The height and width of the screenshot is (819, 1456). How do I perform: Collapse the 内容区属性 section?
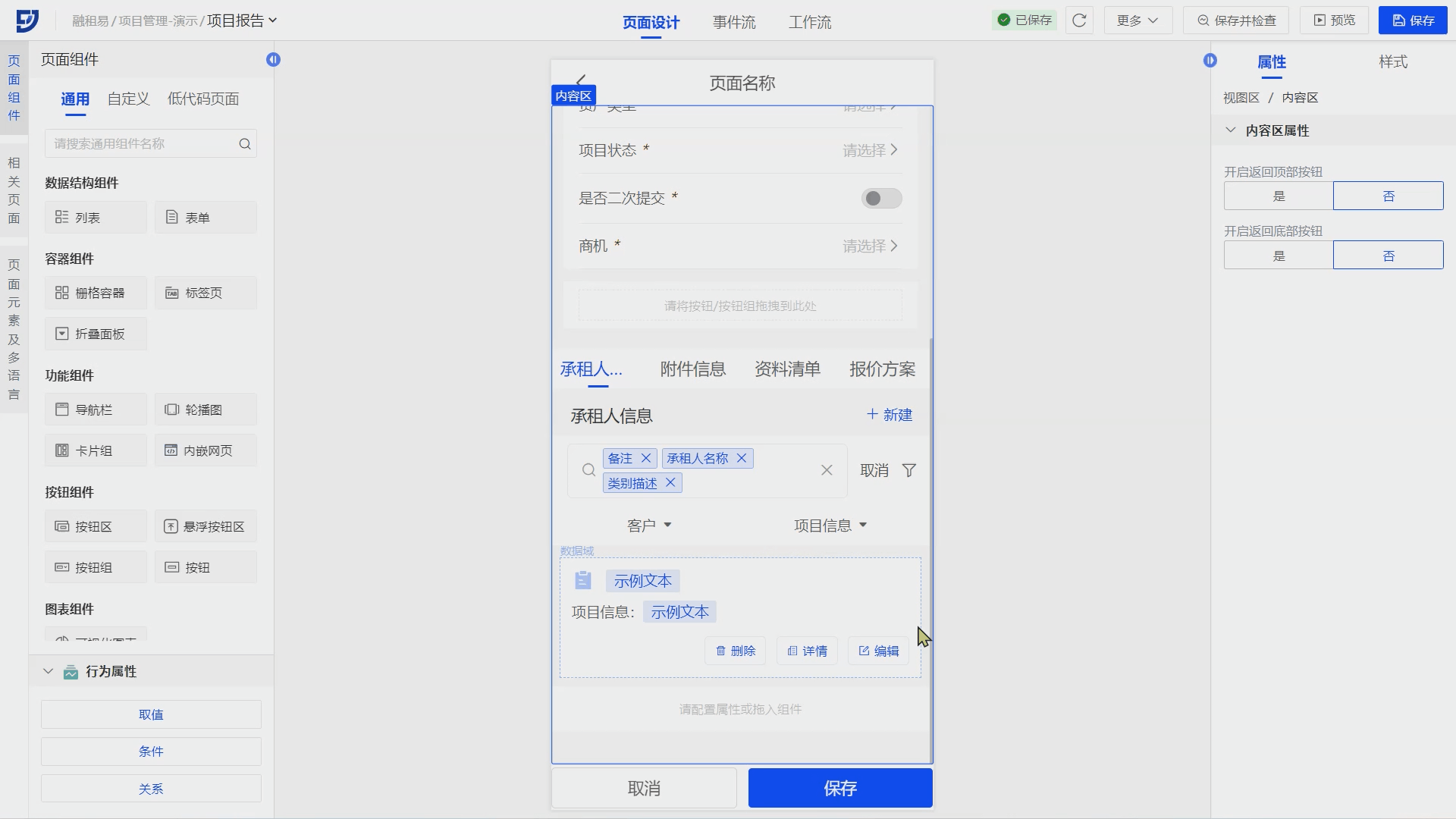point(1230,130)
